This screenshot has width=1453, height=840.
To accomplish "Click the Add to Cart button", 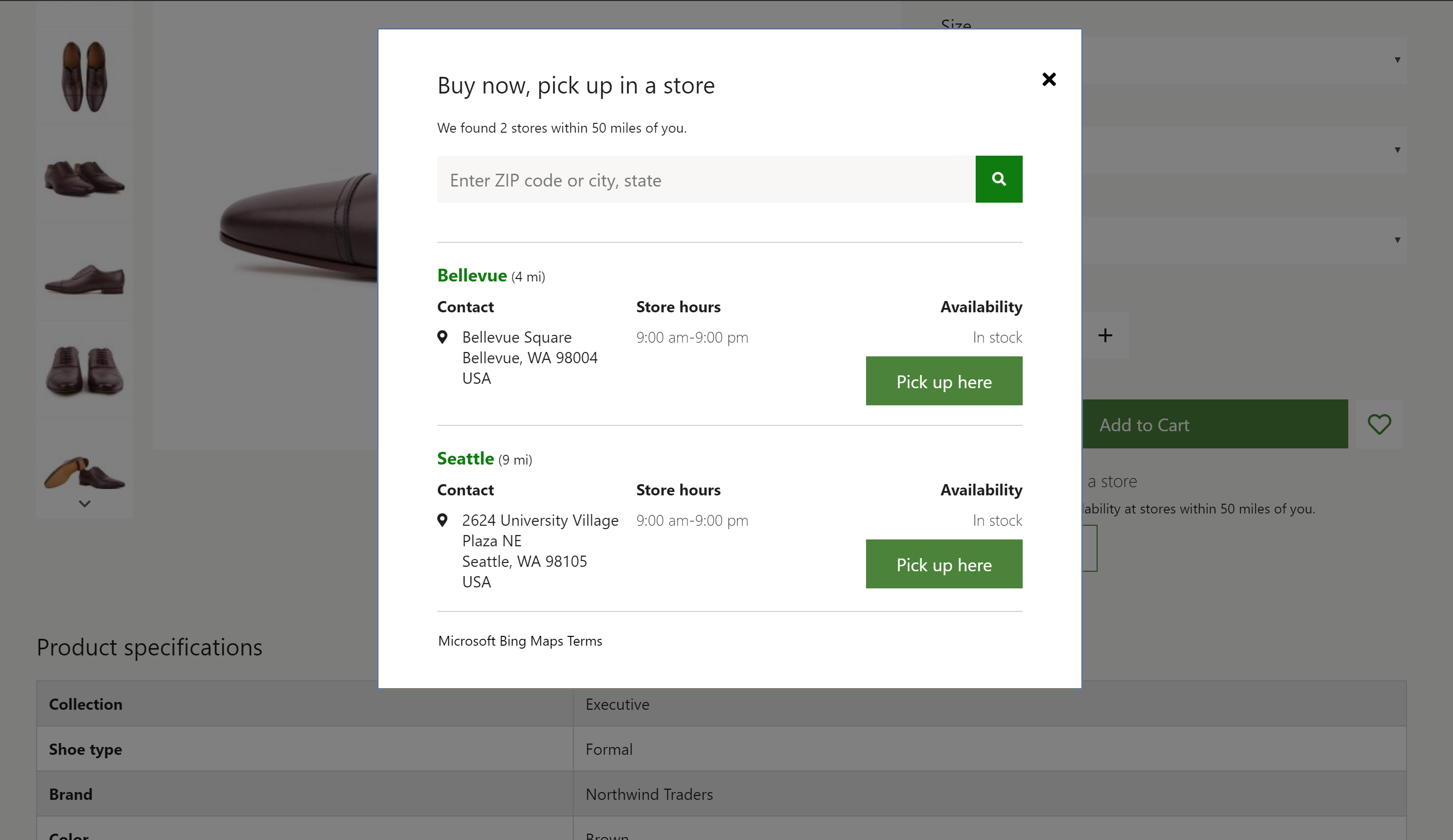I will tap(1143, 424).
